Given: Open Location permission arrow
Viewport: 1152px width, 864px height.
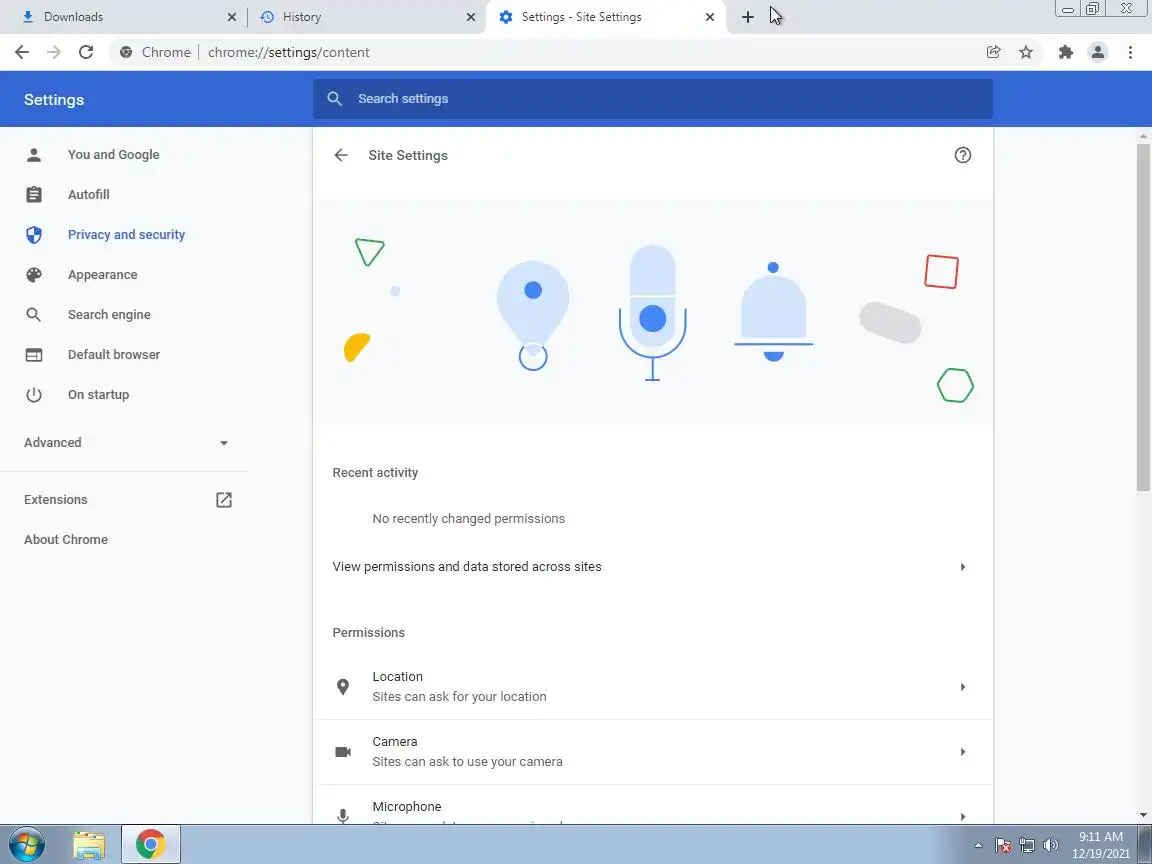Looking at the screenshot, I should pyautogui.click(x=962, y=687).
